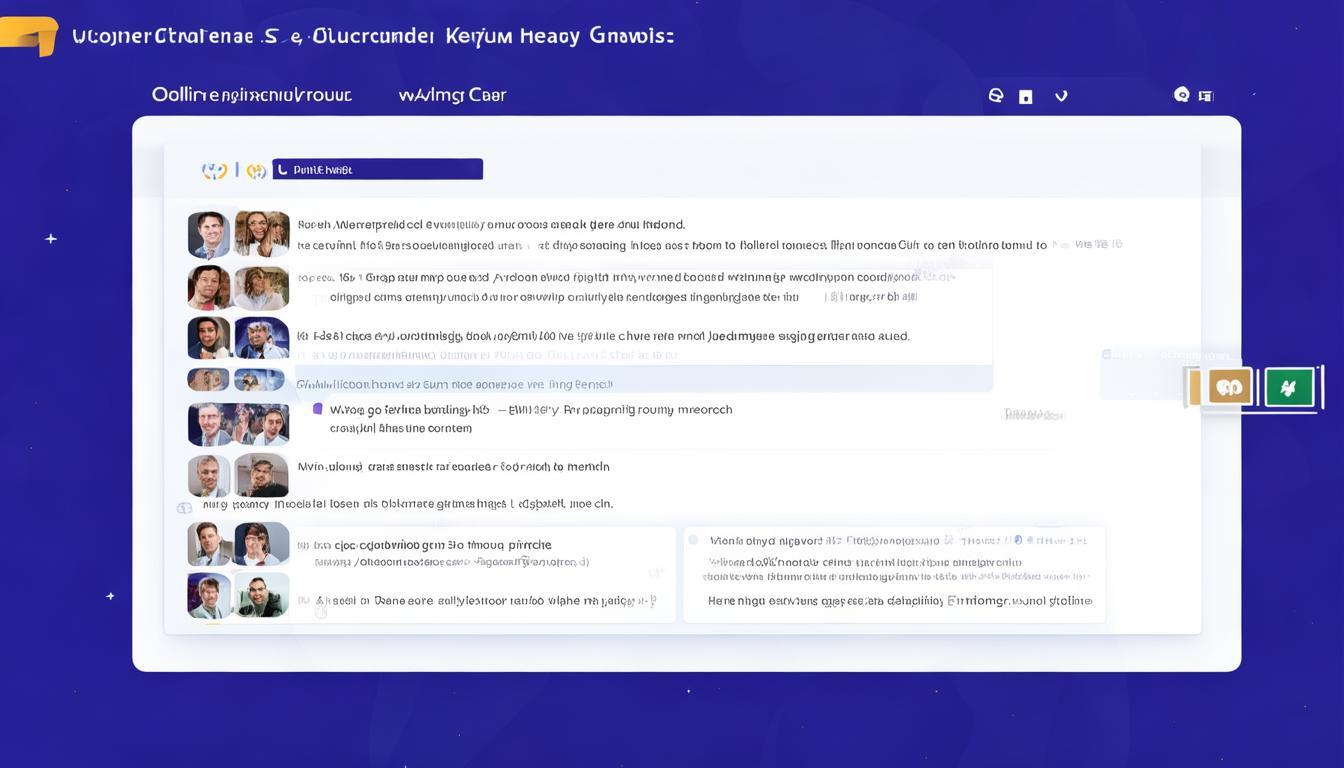Image resolution: width=1344 pixels, height=768 pixels.
Task: Open the first conversation row starting "Soreh"
Action: coord(640,235)
